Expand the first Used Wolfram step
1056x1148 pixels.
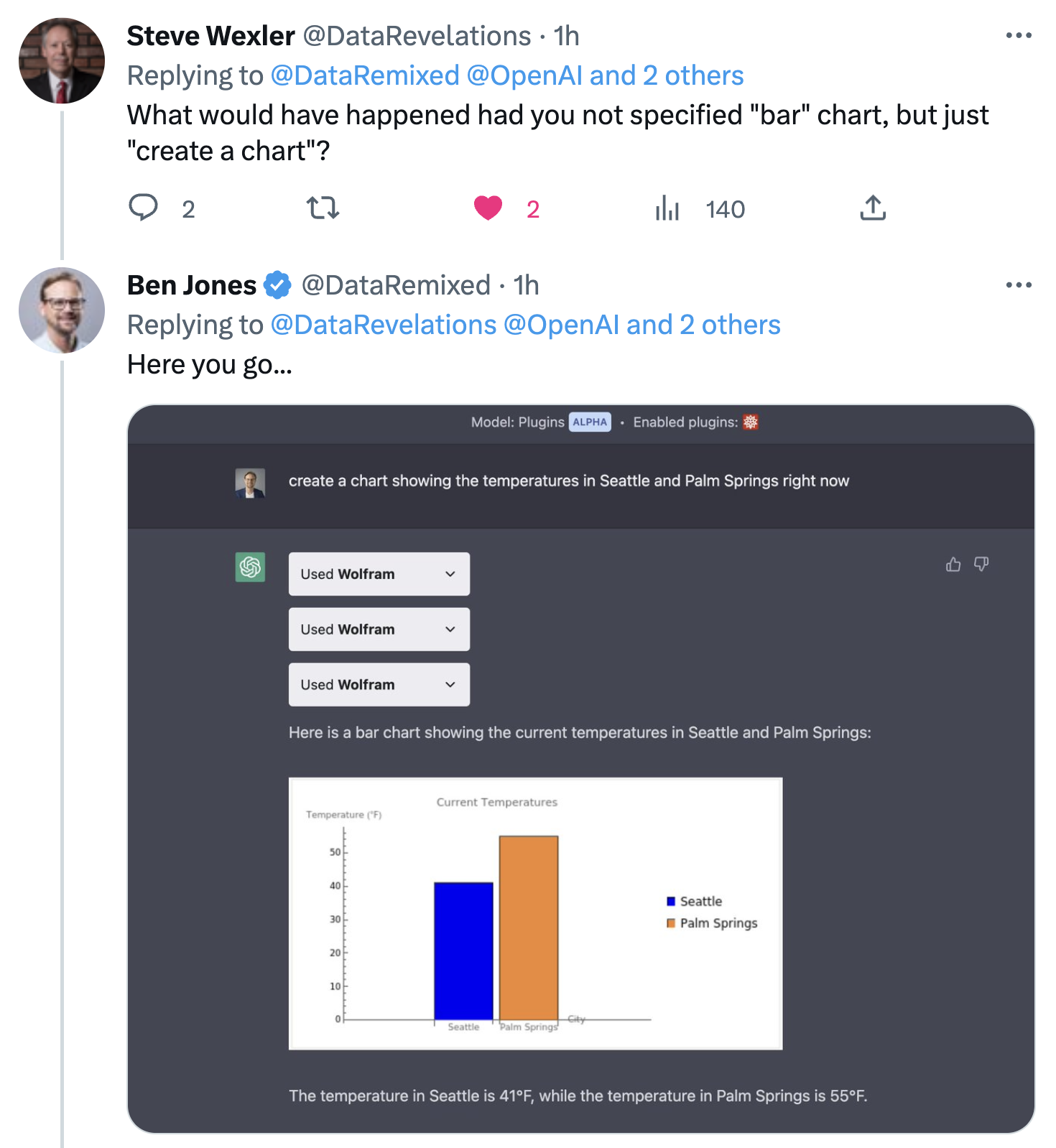point(379,573)
